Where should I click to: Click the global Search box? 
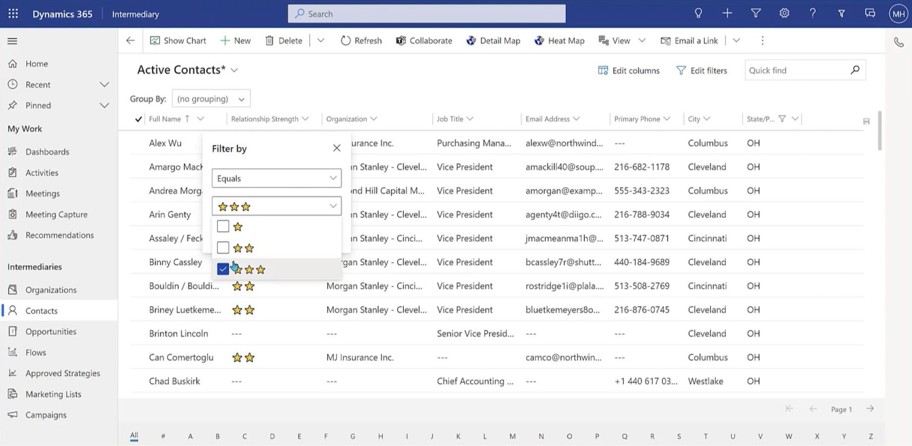click(426, 13)
